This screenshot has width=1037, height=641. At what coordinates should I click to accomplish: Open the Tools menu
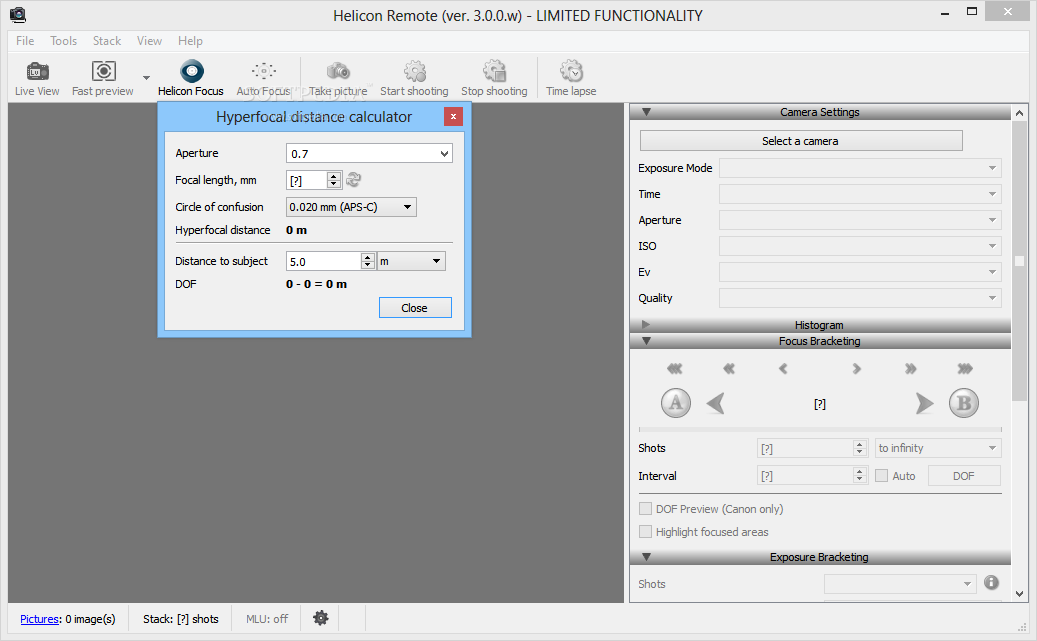click(63, 41)
